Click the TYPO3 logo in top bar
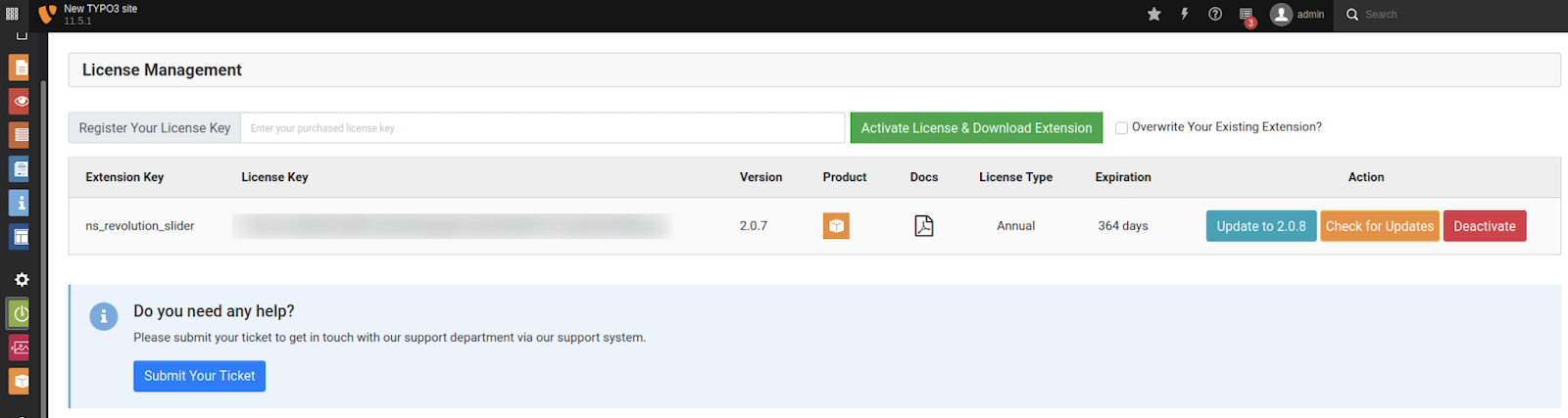The height and width of the screenshot is (418, 1568). click(46, 14)
